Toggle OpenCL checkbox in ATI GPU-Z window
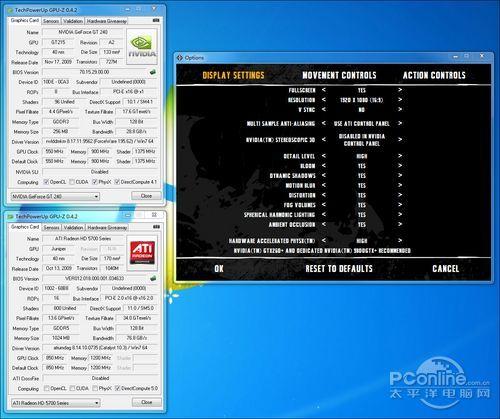Viewport: 500px width, 419px height. 46,388
